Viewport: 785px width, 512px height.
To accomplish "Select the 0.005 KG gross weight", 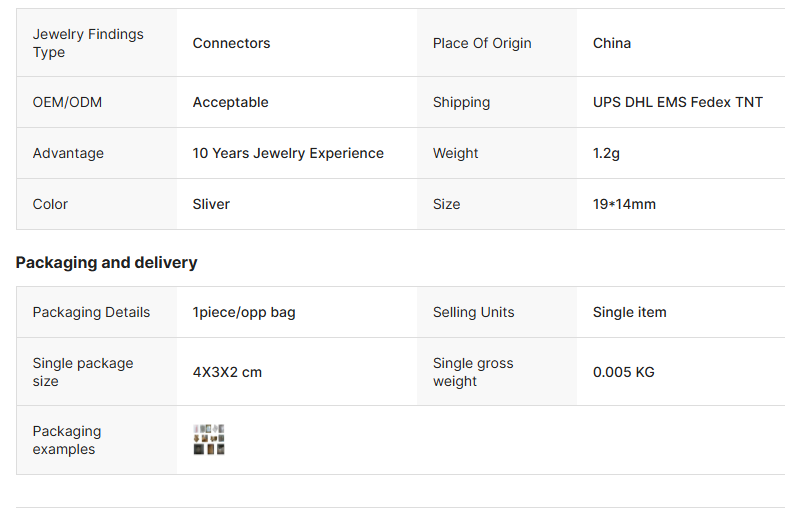I will (x=623, y=372).
